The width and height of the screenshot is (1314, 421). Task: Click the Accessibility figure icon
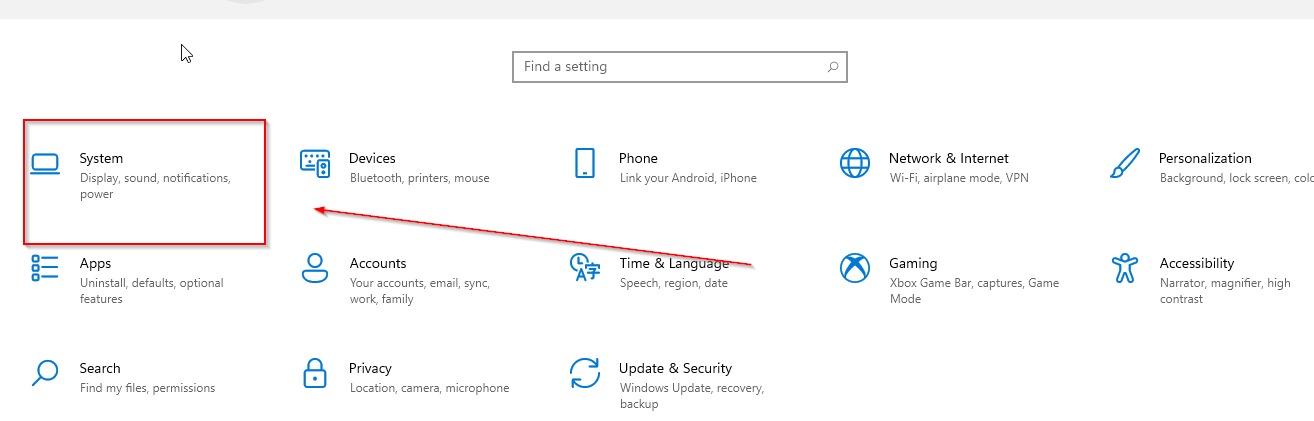pyautogui.click(x=1125, y=268)
